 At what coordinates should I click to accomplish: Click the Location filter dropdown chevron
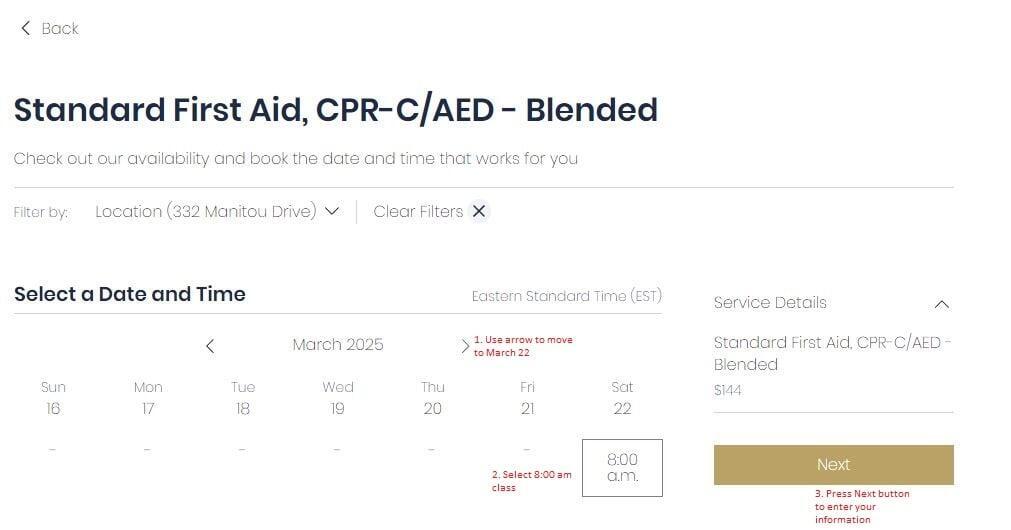tap(331, 211)
